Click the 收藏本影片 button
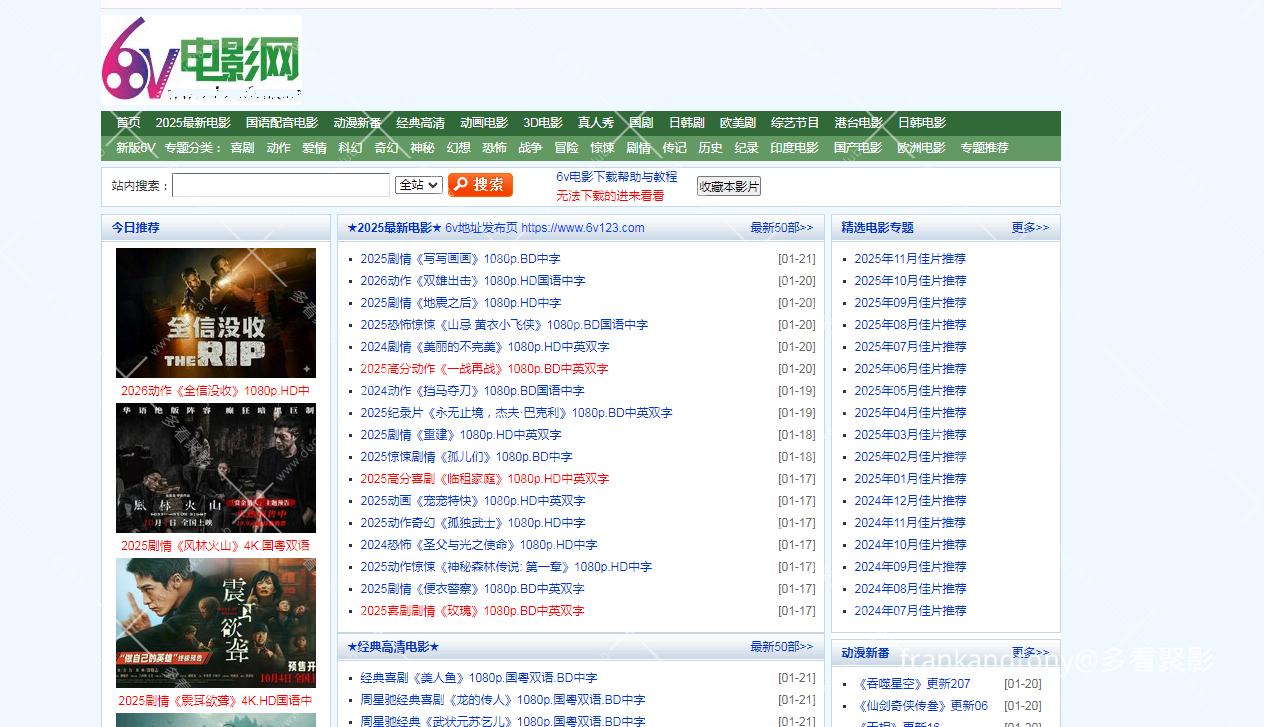 728,186
